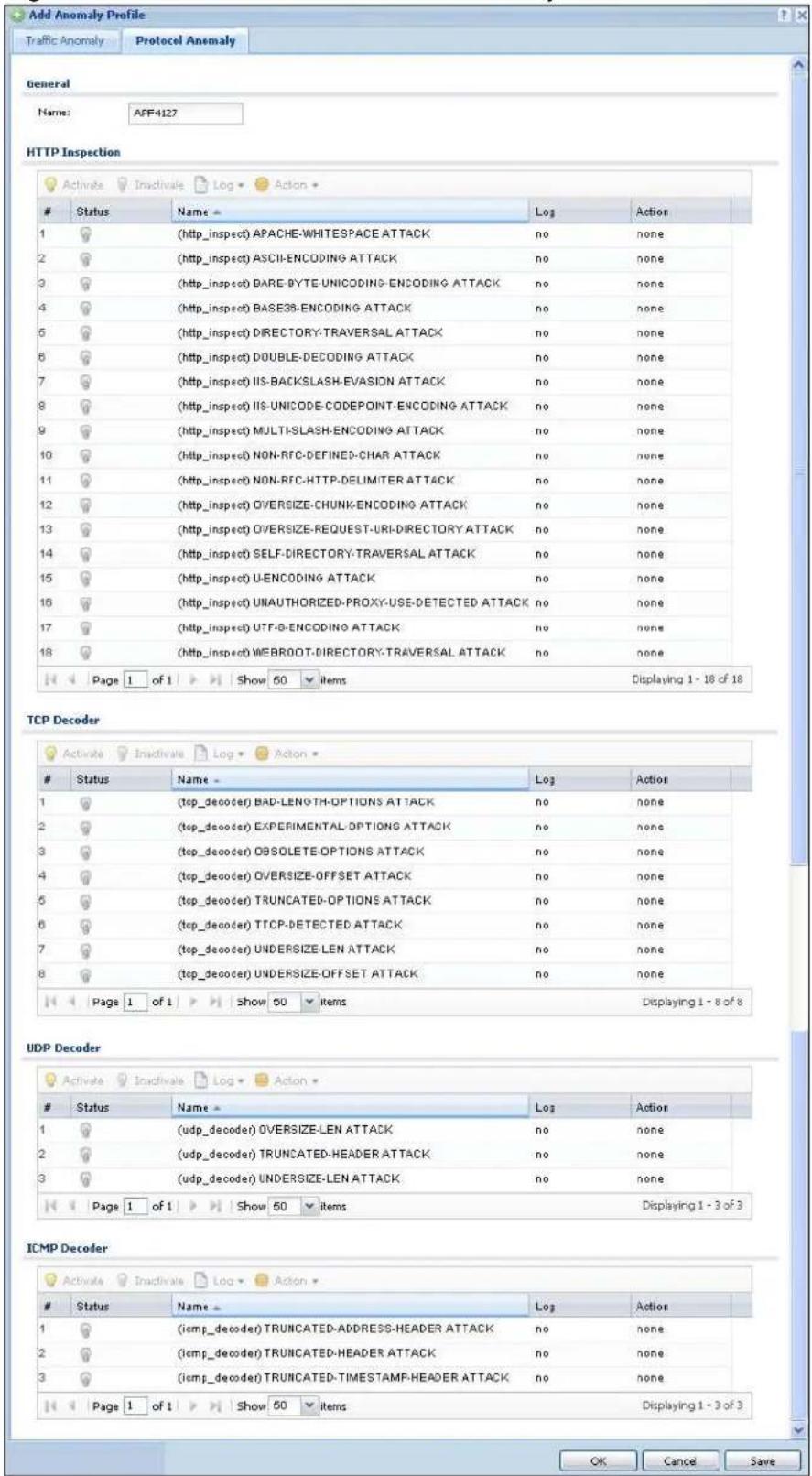Click status bulb of BAD-LENGTH-OPTIONS ATTACK

pyautogui.click(x=86, y=802)
